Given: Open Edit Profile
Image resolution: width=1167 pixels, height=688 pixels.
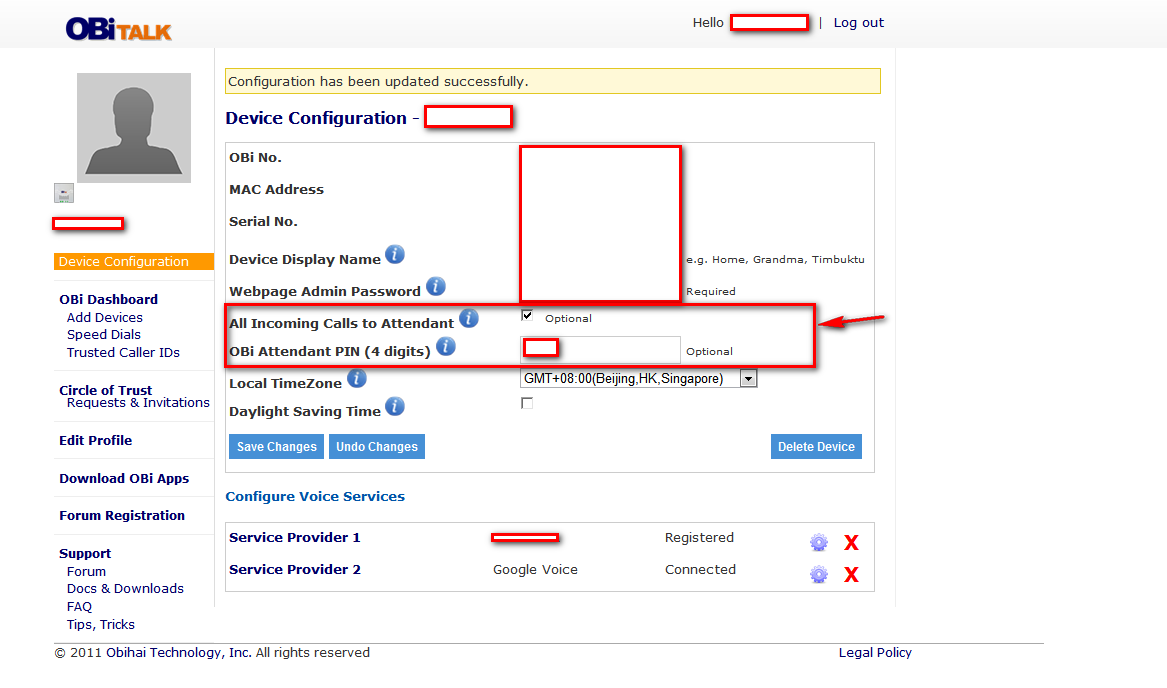Looking at the screenshot, I should point(95,440).
